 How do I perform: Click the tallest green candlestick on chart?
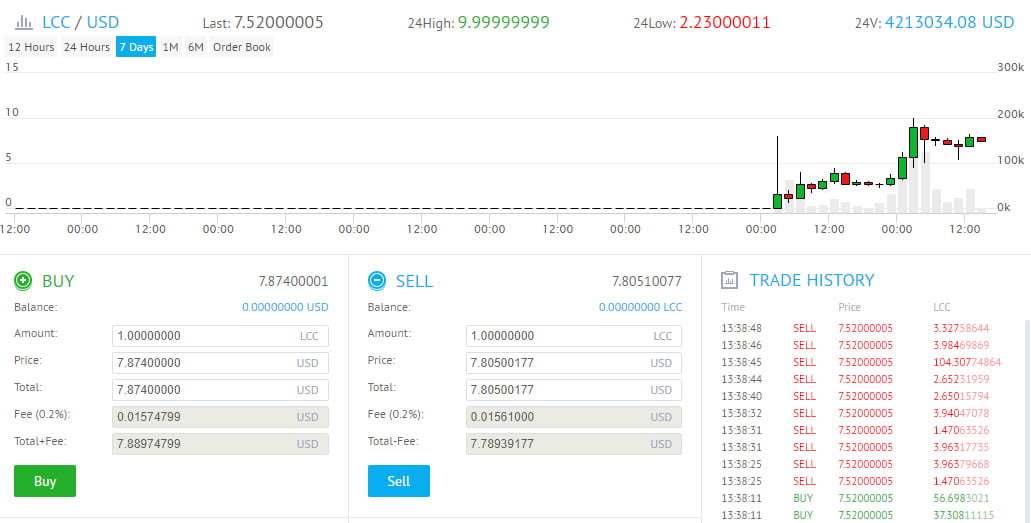pos(913,142)
